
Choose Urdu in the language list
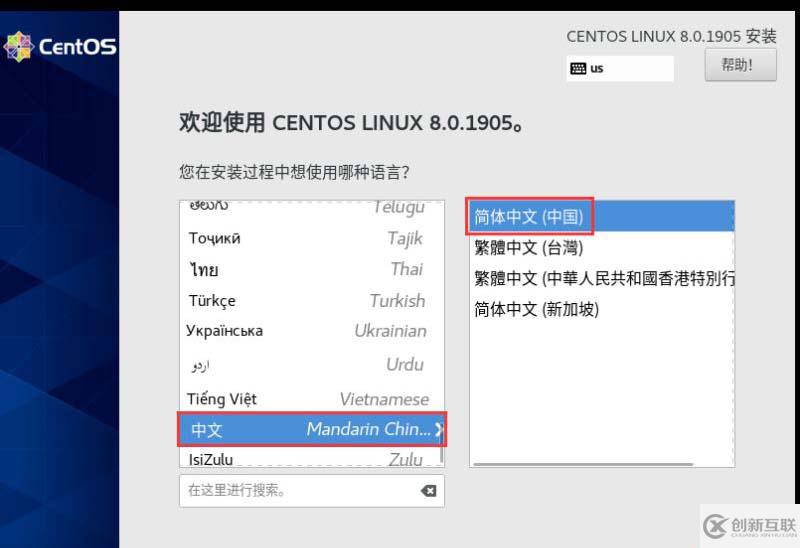click(310, 364)
